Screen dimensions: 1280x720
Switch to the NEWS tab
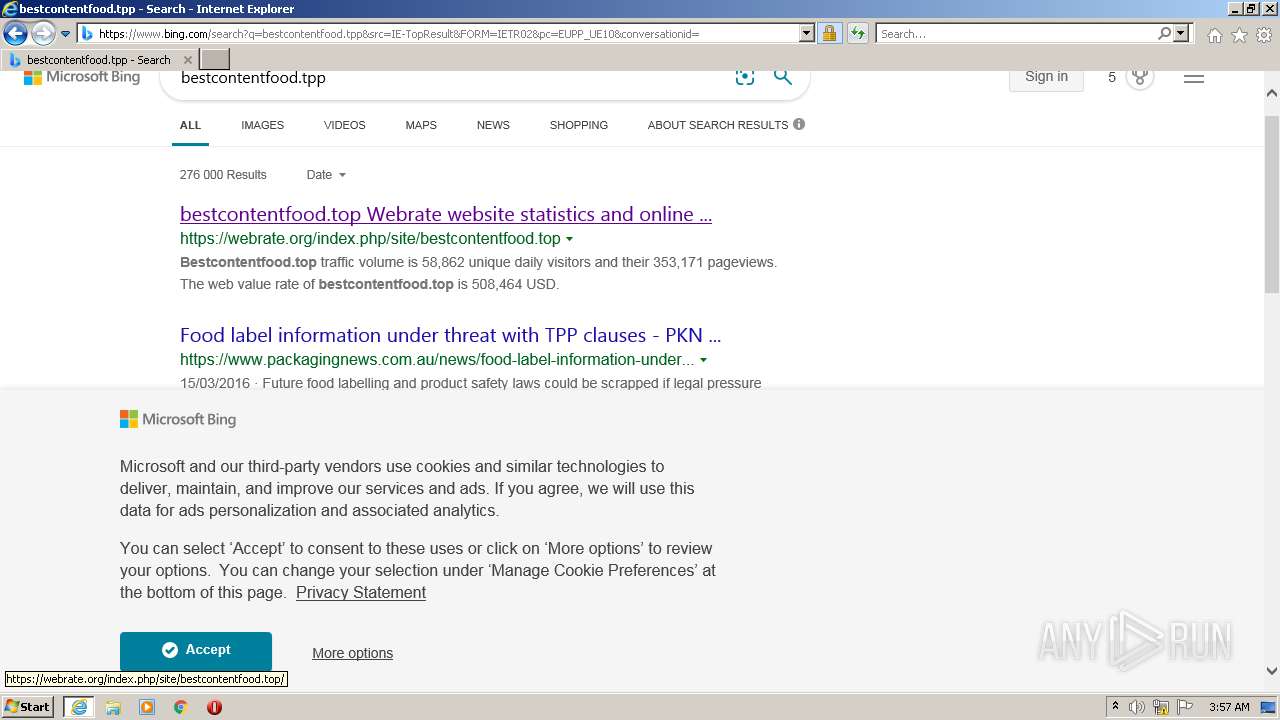pos(493,125)
